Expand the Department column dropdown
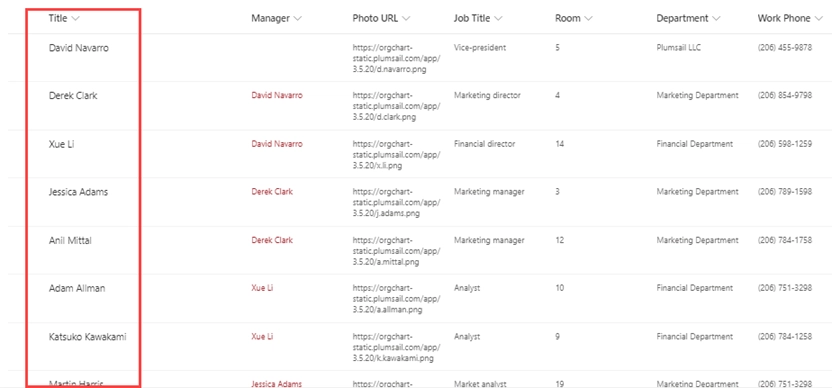The image size is (832, 388). 688,18
